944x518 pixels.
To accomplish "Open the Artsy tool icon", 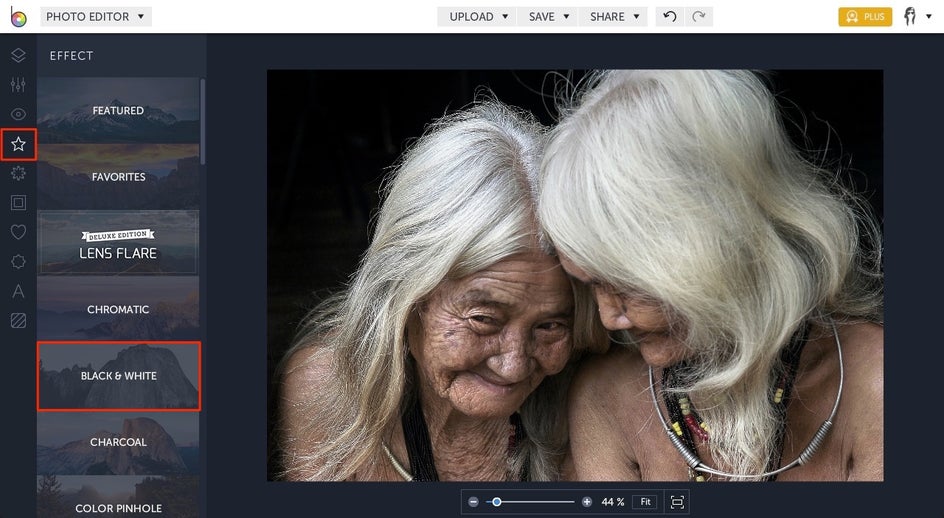I will pos(18,173).
